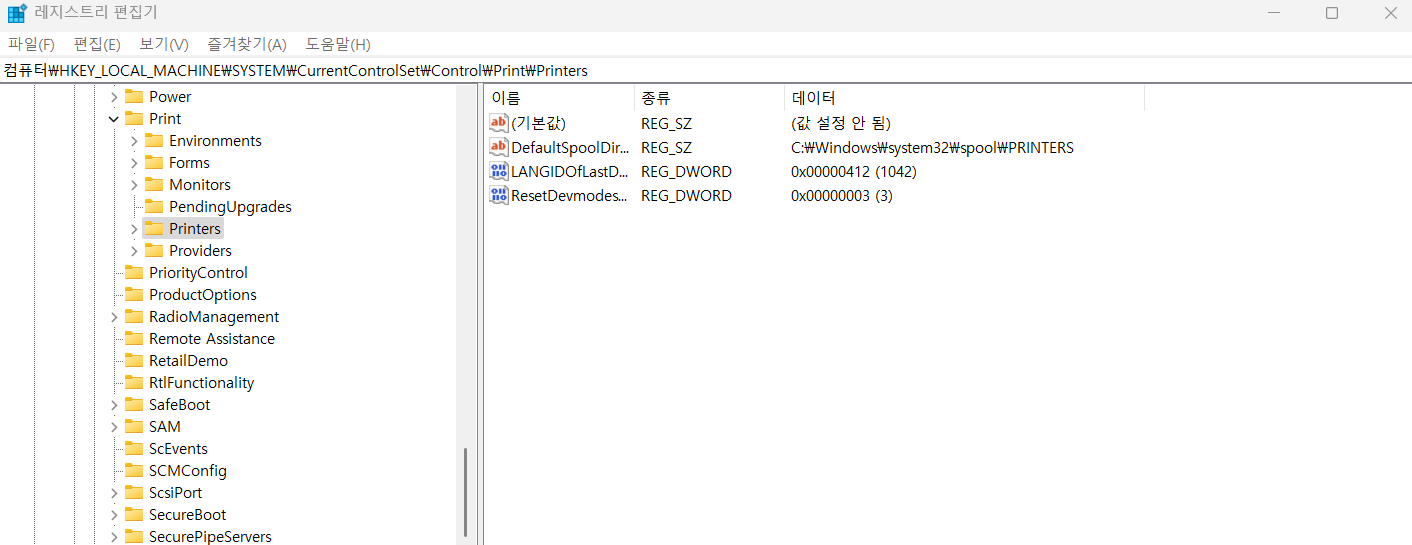Screen dimensions: 1412x545
Task: Click the Registry Editor app icon in title bar
Action: coord(17,13)
